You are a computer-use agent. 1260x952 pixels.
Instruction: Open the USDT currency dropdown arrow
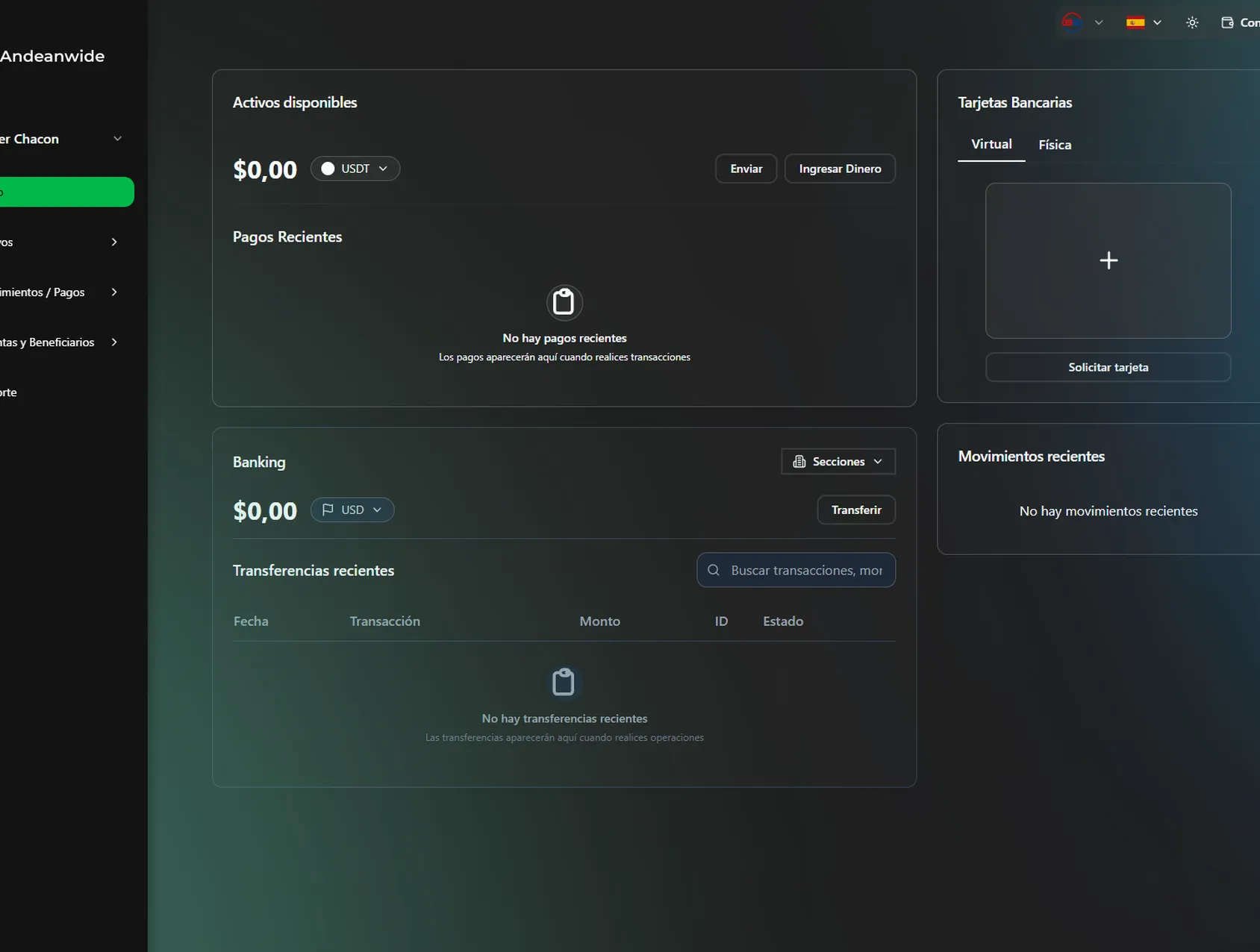coord(383,169)
